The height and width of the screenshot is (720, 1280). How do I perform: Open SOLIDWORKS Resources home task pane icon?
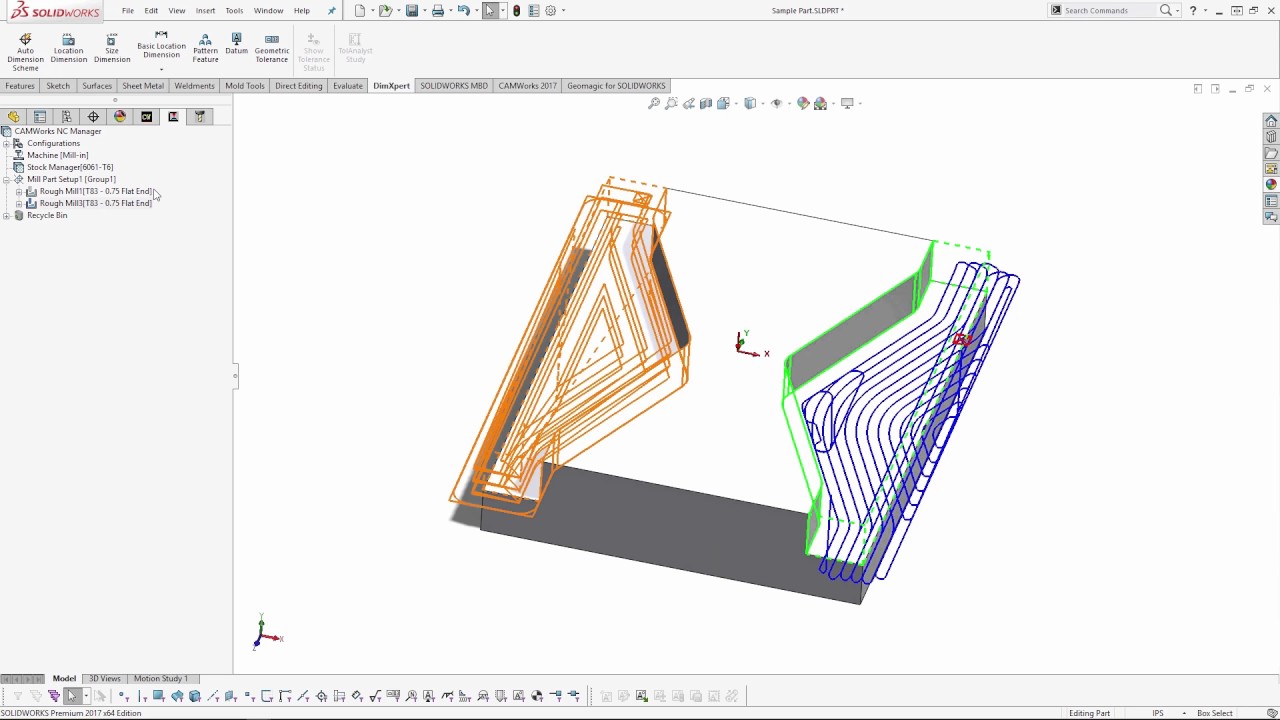pyautogui.click(x=1271, y=121)
